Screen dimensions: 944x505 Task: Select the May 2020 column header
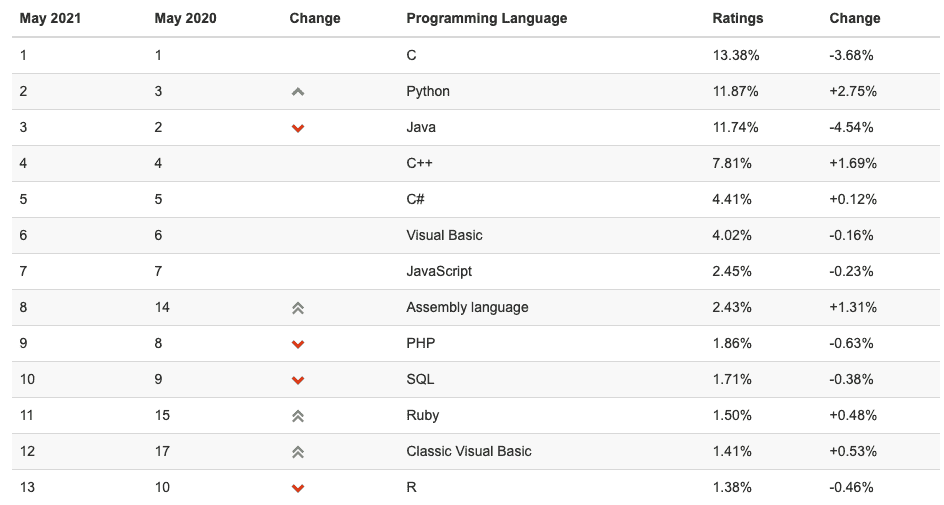[x=185, y=19]
